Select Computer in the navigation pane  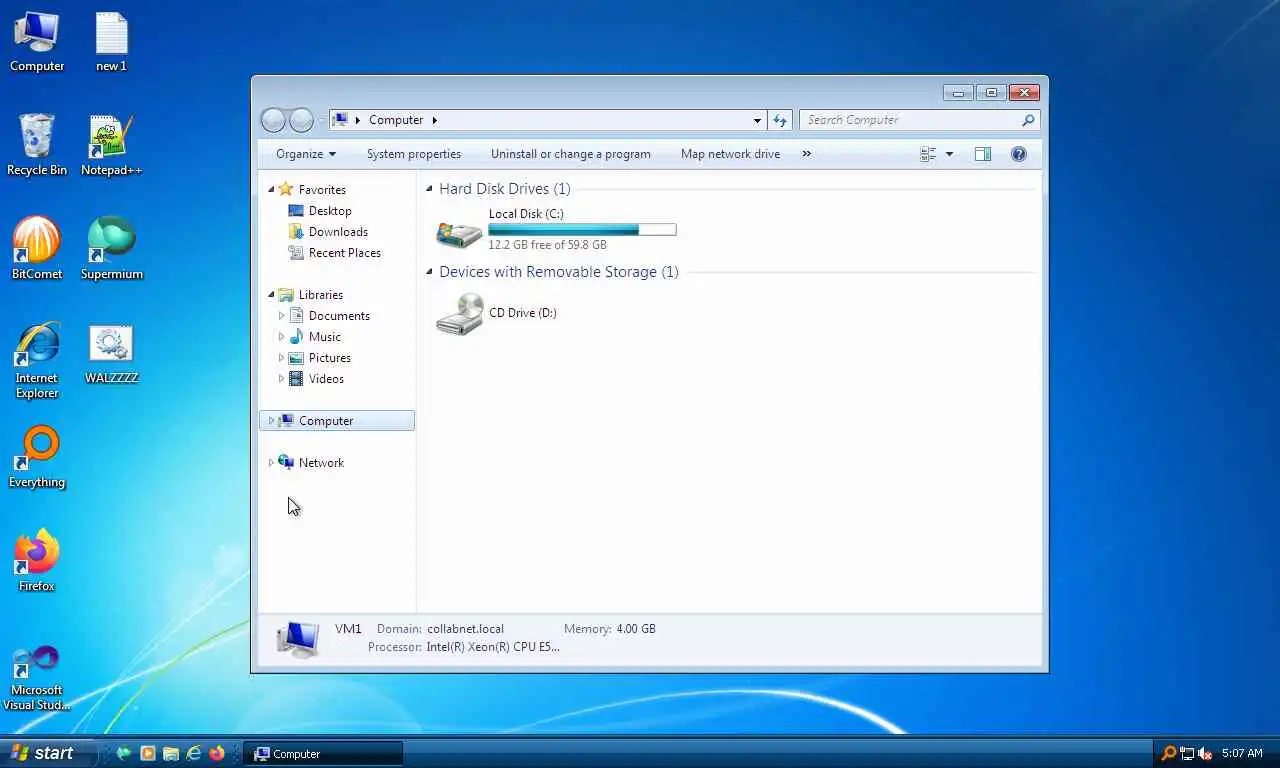click(337, 421)
